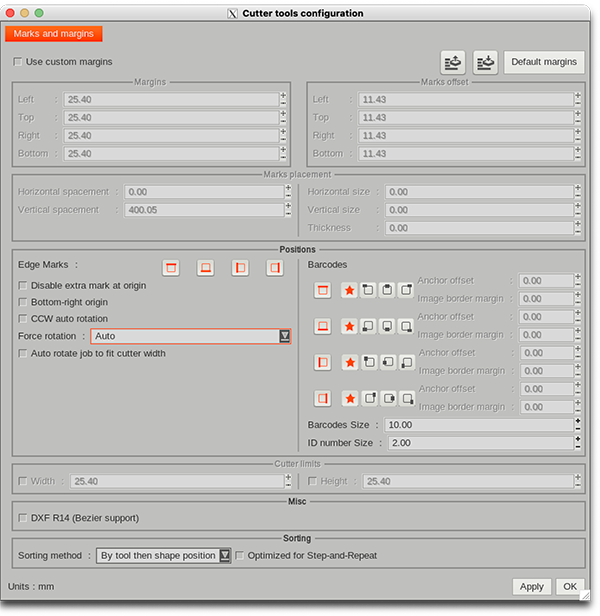The image size is (600, 616).
Task: Toggle left edge mark position
Action: pos(240,268)
